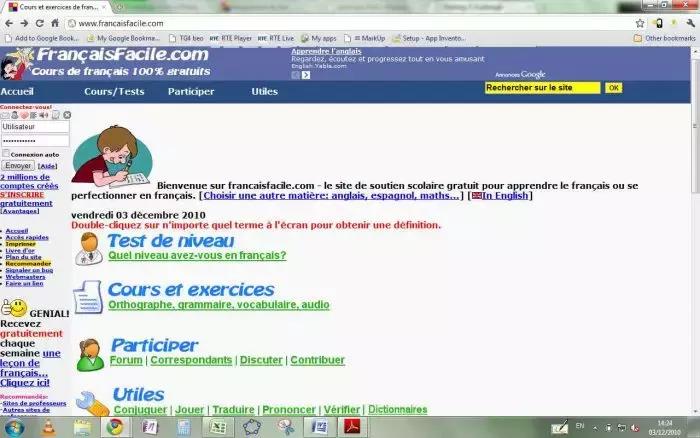Open Signaler un bug sidebar link
The height and width of the screenshot is (438, 700).
pyautogui.click(x=29, y=270)
